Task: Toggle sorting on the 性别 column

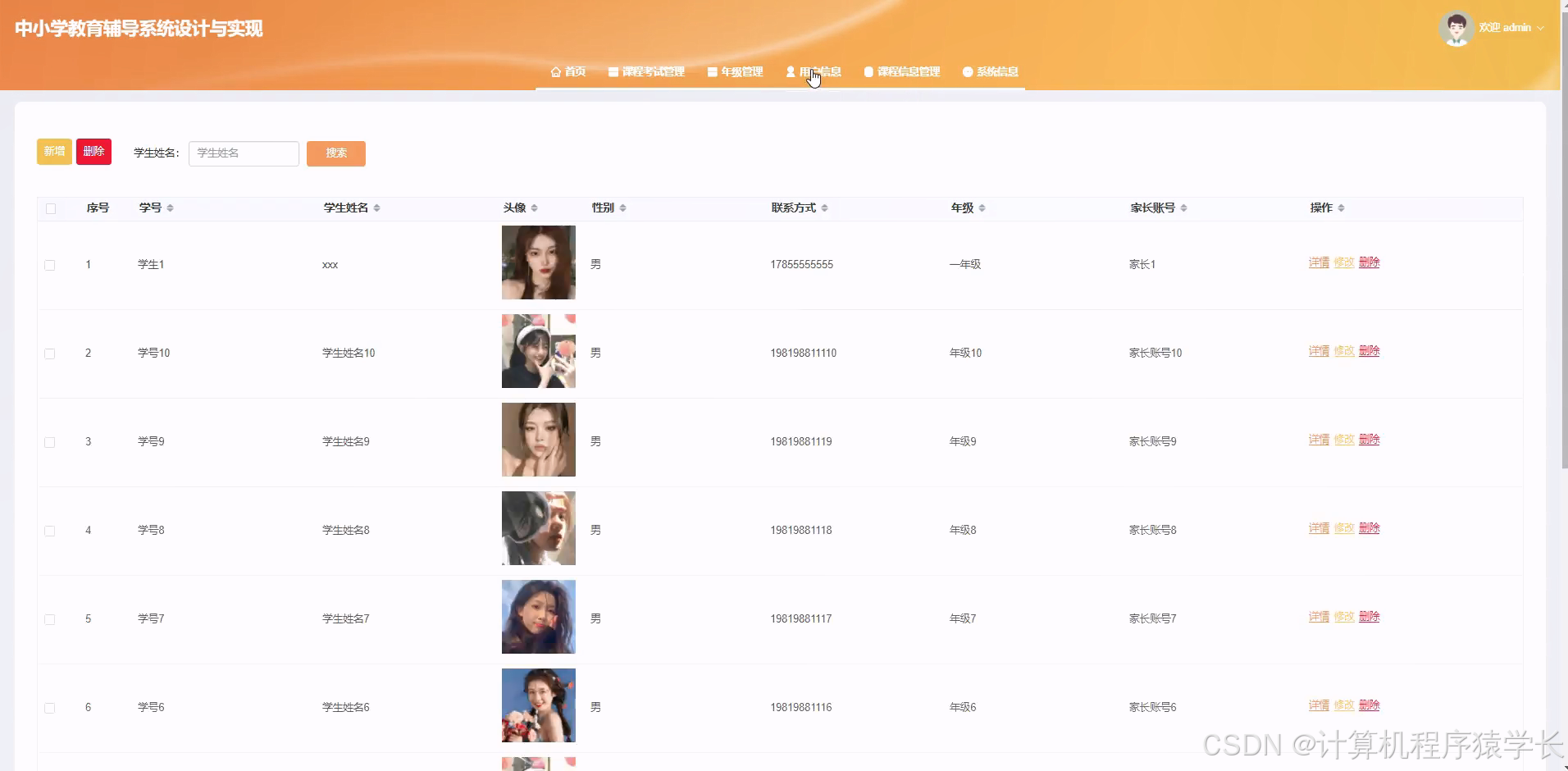Action: [622, 208]
